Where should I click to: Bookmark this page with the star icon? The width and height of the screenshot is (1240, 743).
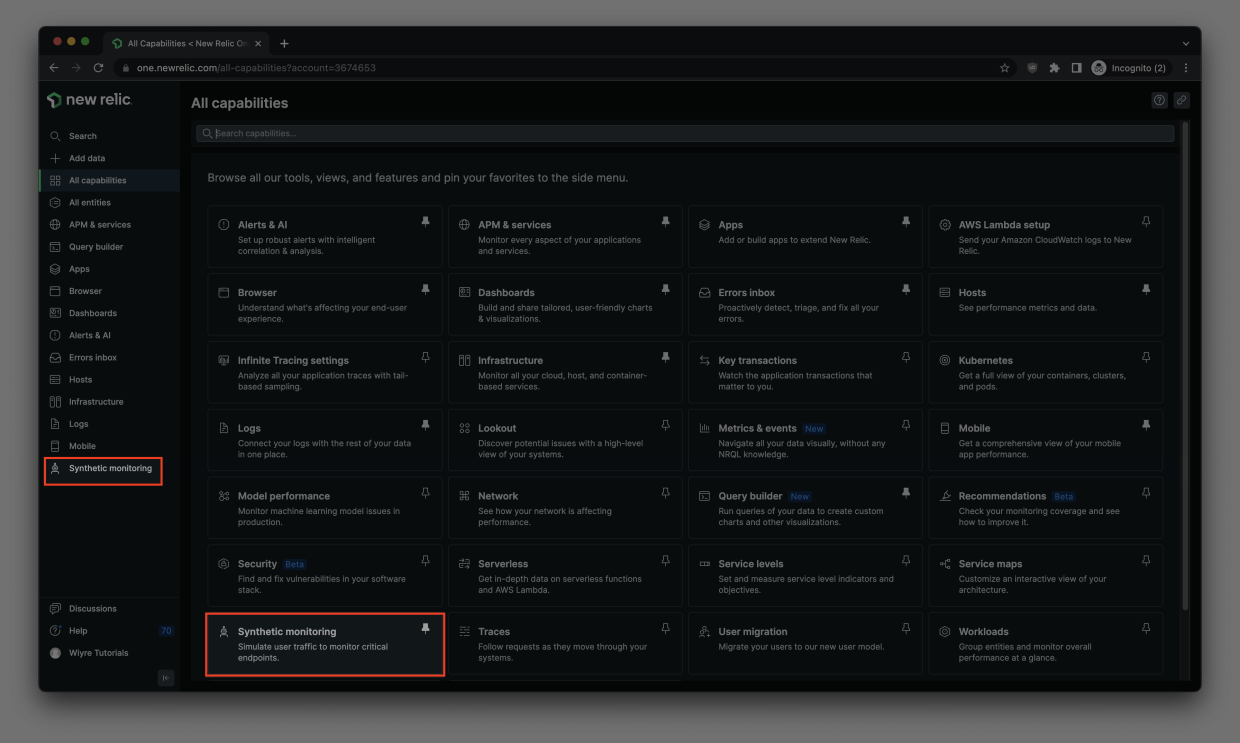1004,68
